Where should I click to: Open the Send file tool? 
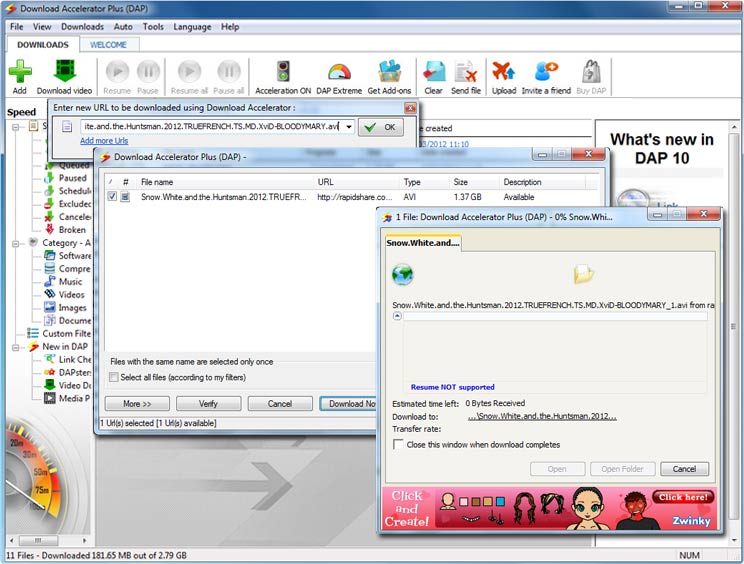[465, 72]
